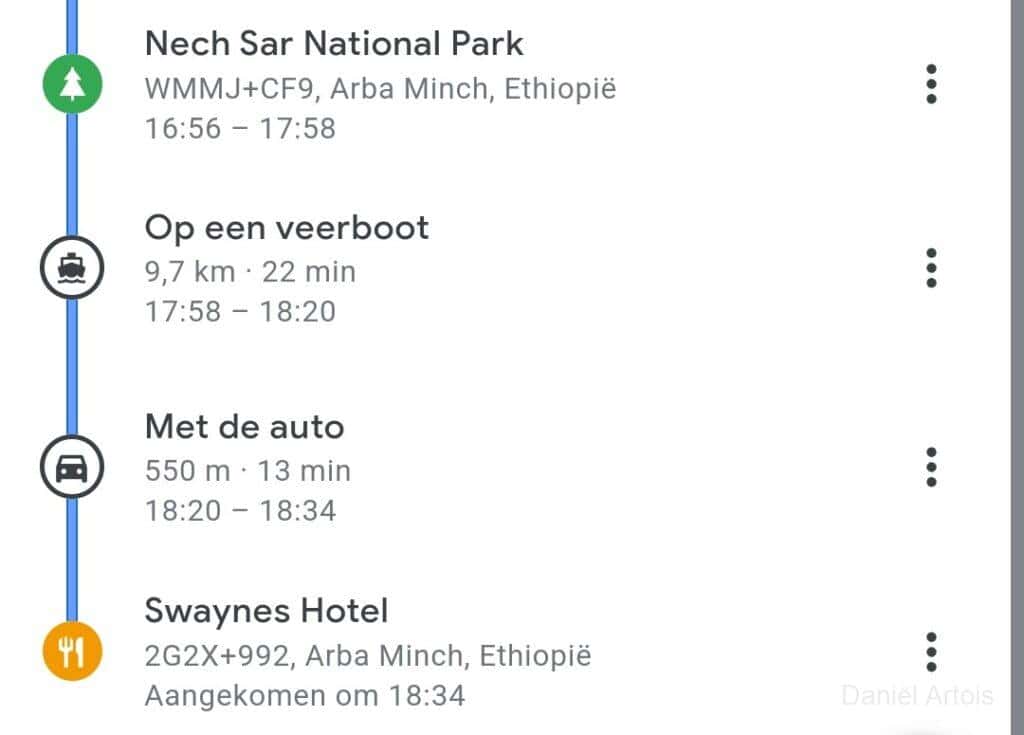Open options menu for ferry segment
Screen dimensions: 1024x735
pyautogui.click(x=931, y=268)
